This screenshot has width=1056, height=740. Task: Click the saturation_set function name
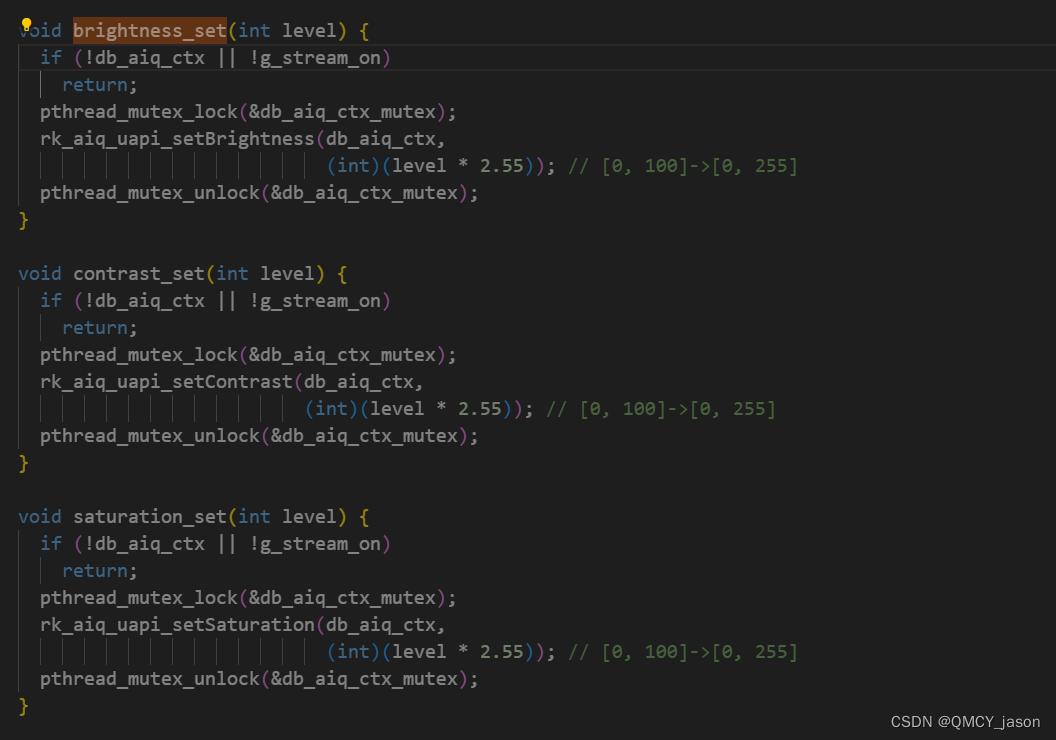pyautogui.click(x=150, y=517)
